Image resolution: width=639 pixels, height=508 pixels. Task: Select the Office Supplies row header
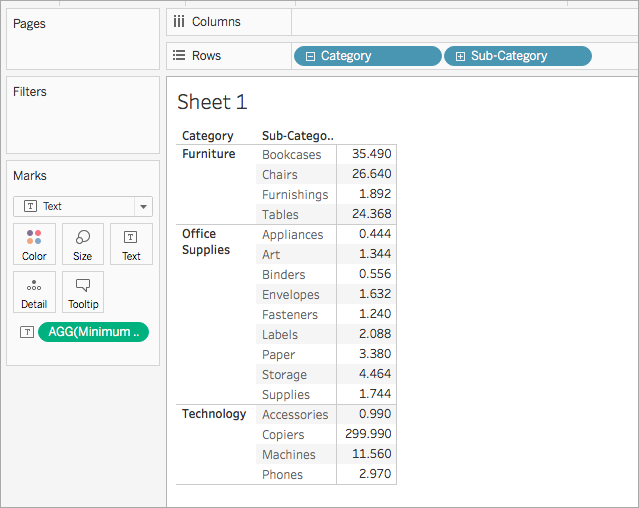coord(206,242)
